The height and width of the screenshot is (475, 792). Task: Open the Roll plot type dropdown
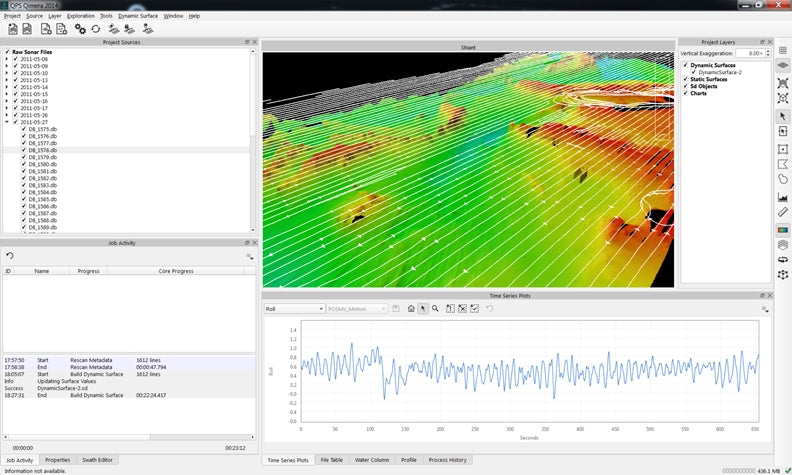294,309
